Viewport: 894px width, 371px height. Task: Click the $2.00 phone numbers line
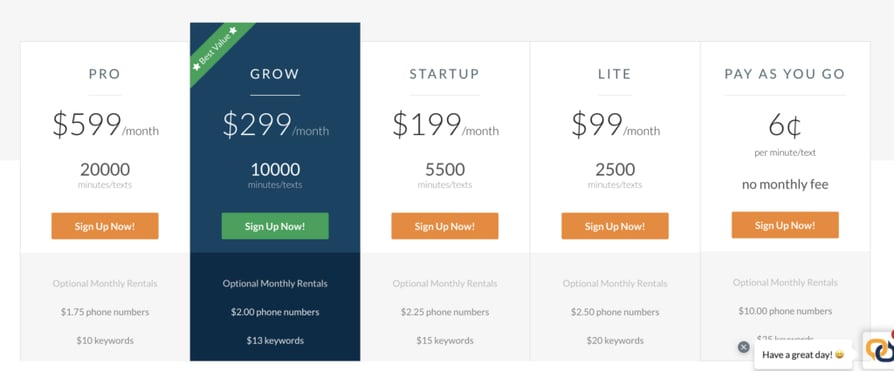click(x=275, y=312)
